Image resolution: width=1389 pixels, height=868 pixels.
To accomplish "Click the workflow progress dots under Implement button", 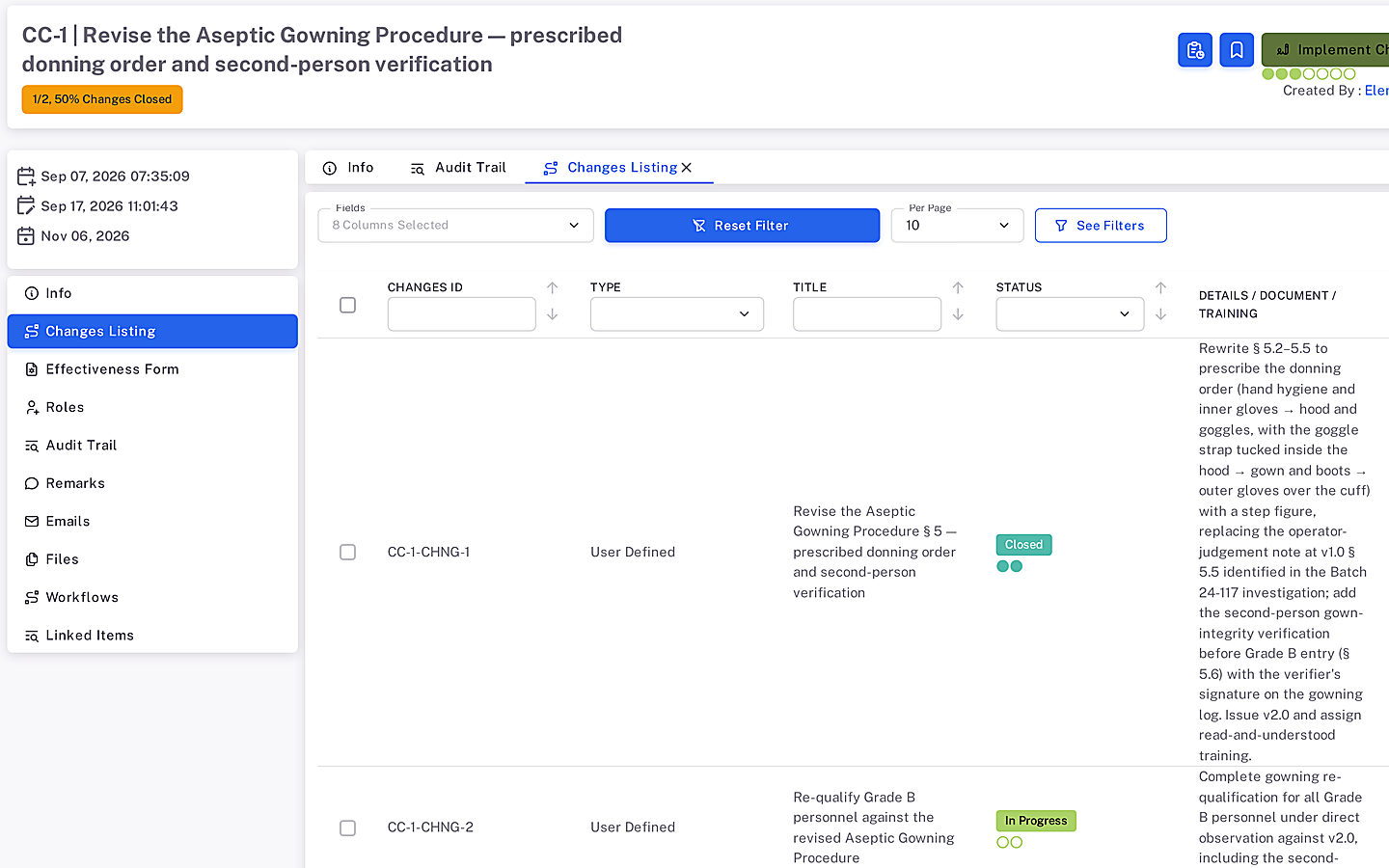I will coord(1309,74).
